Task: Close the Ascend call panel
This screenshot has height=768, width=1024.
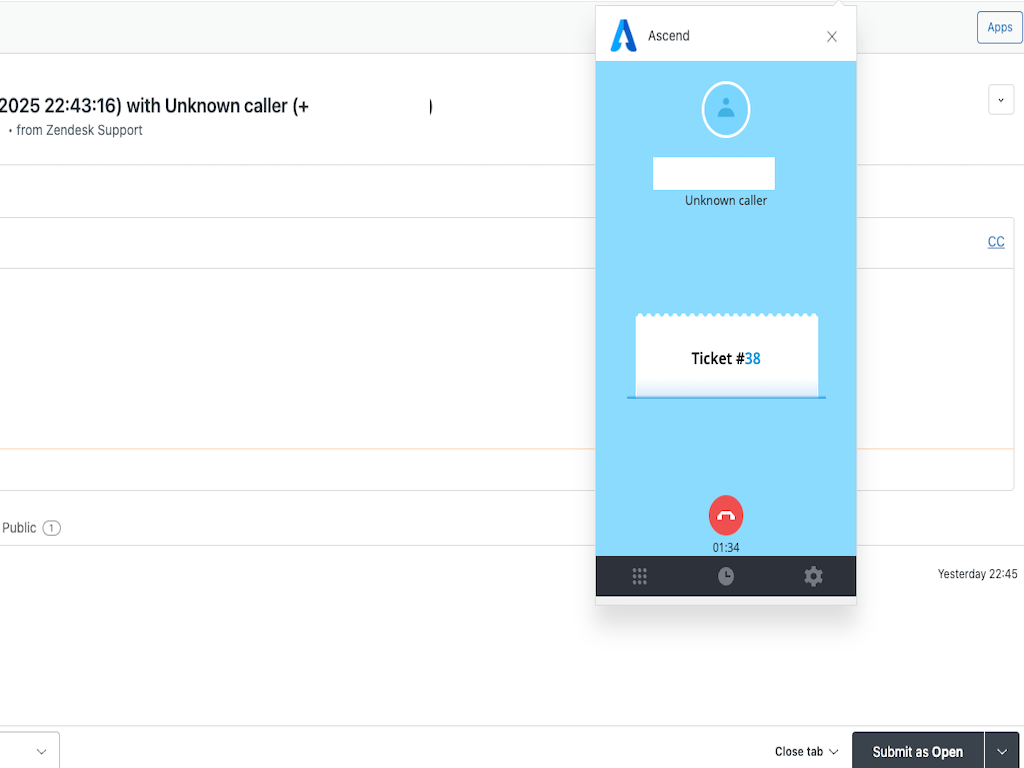Action: pos(831,37)
